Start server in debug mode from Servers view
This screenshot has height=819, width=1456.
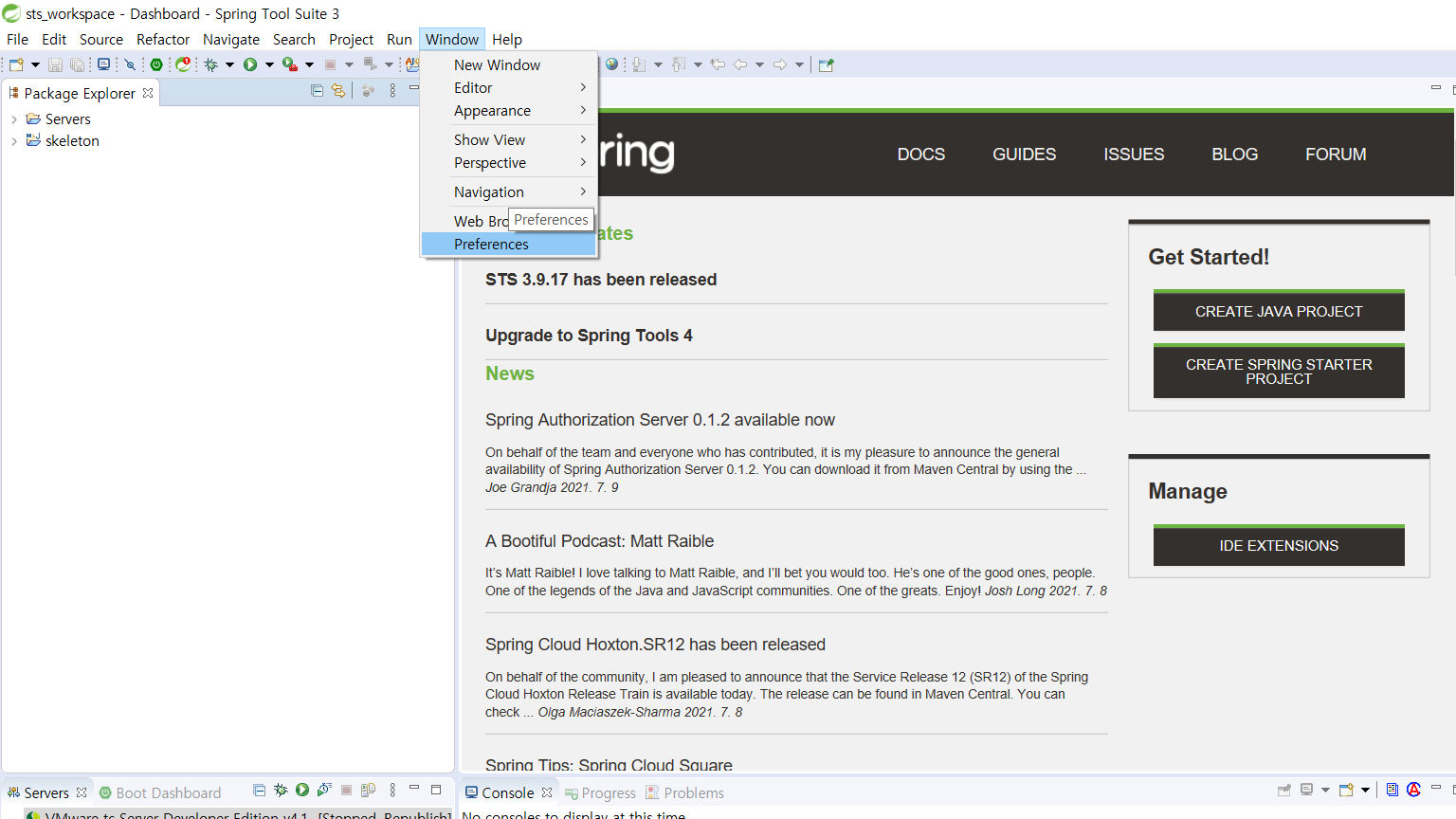click(281, 790)
